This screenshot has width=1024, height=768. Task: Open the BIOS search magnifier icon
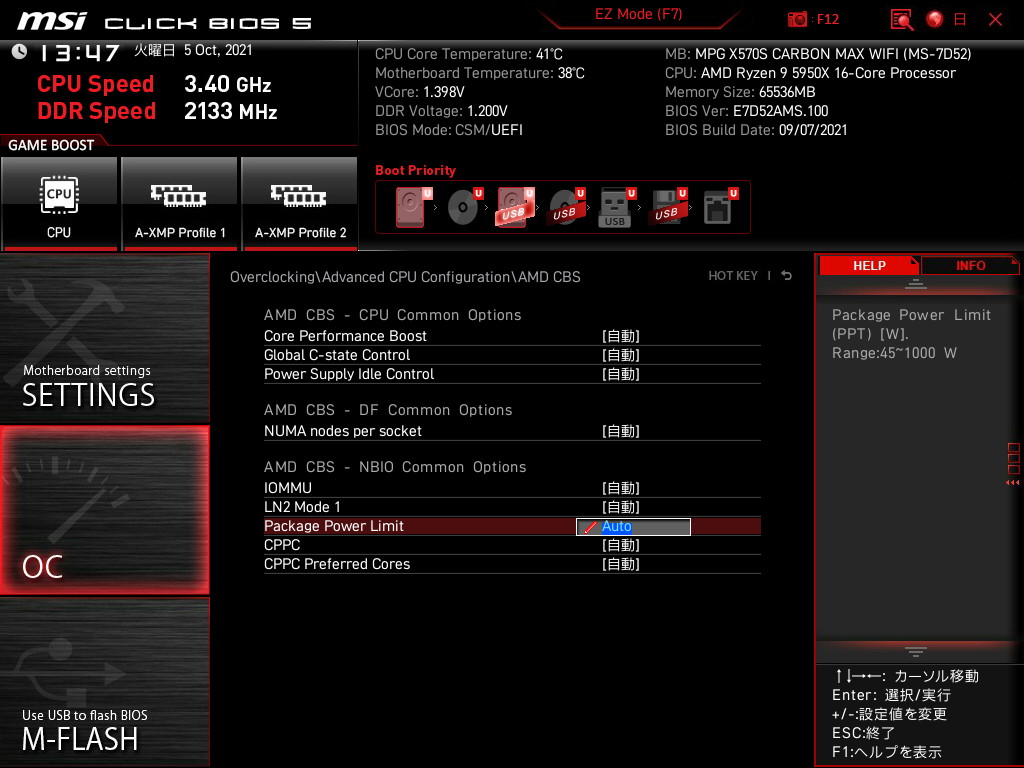(x=902, y=20)
